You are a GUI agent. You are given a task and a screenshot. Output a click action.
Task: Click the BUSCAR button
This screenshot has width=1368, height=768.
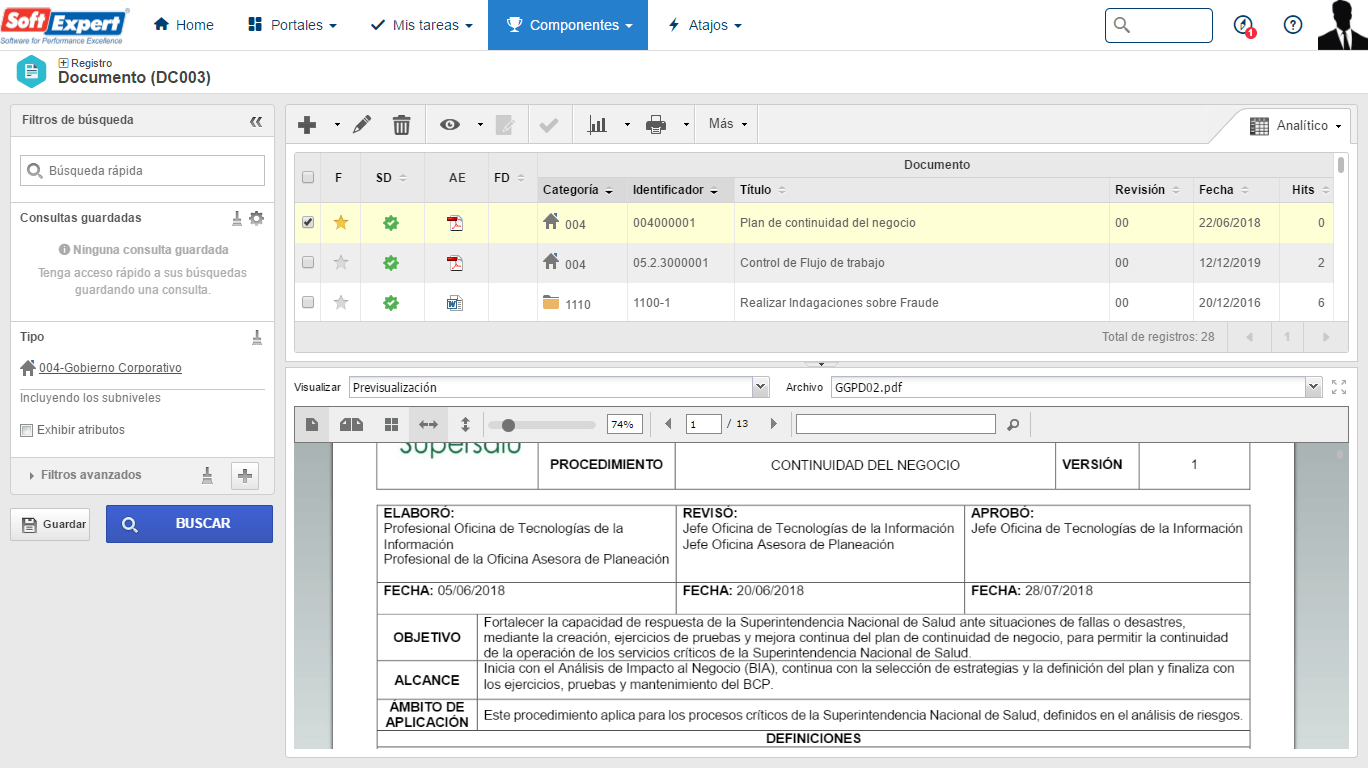pos(189,524)
